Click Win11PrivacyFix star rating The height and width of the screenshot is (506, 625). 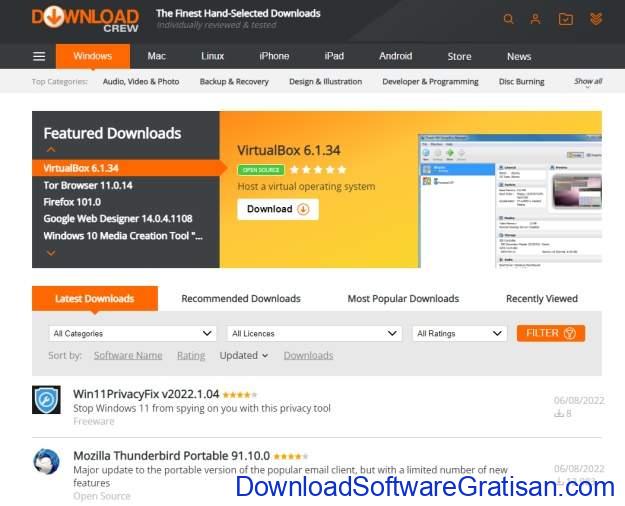pos(240,395)
